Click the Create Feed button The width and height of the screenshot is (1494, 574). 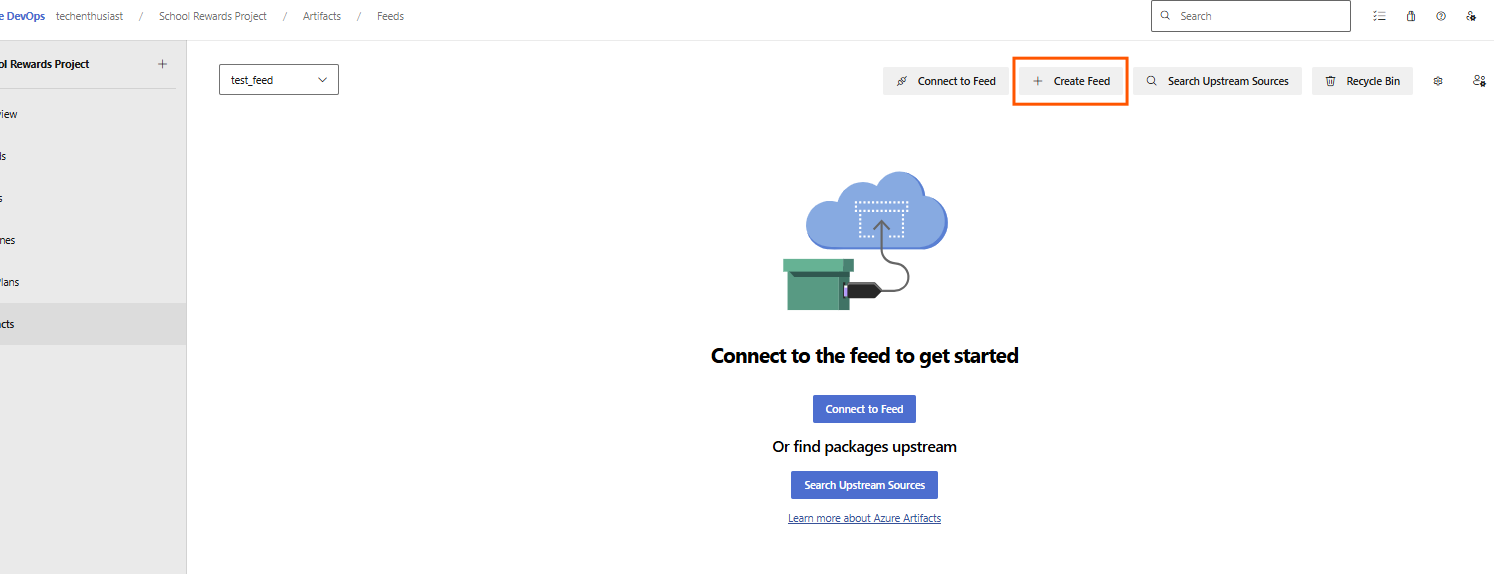click(x=1071, y=81)
